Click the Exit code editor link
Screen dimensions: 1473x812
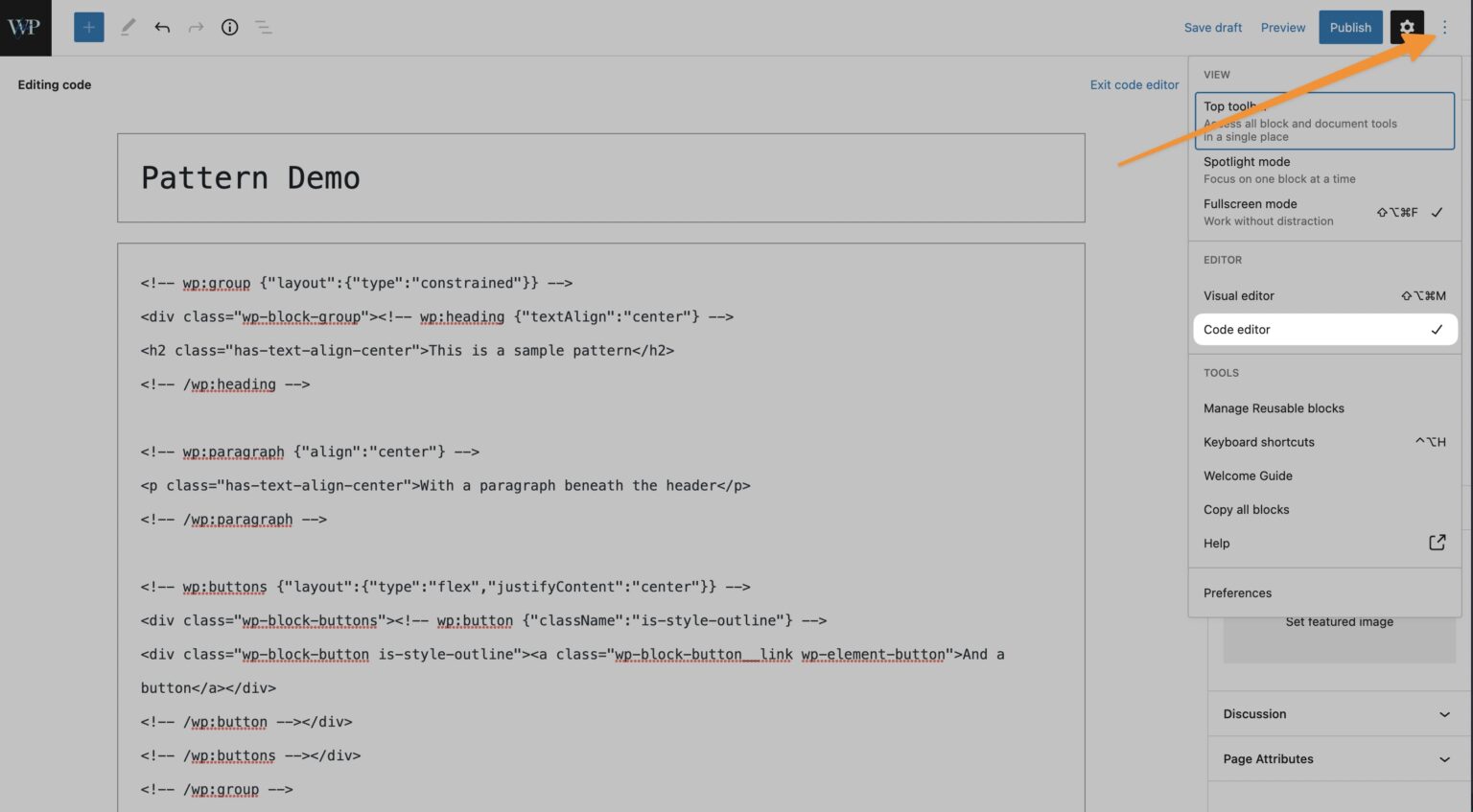click(x=1134, y=84)
